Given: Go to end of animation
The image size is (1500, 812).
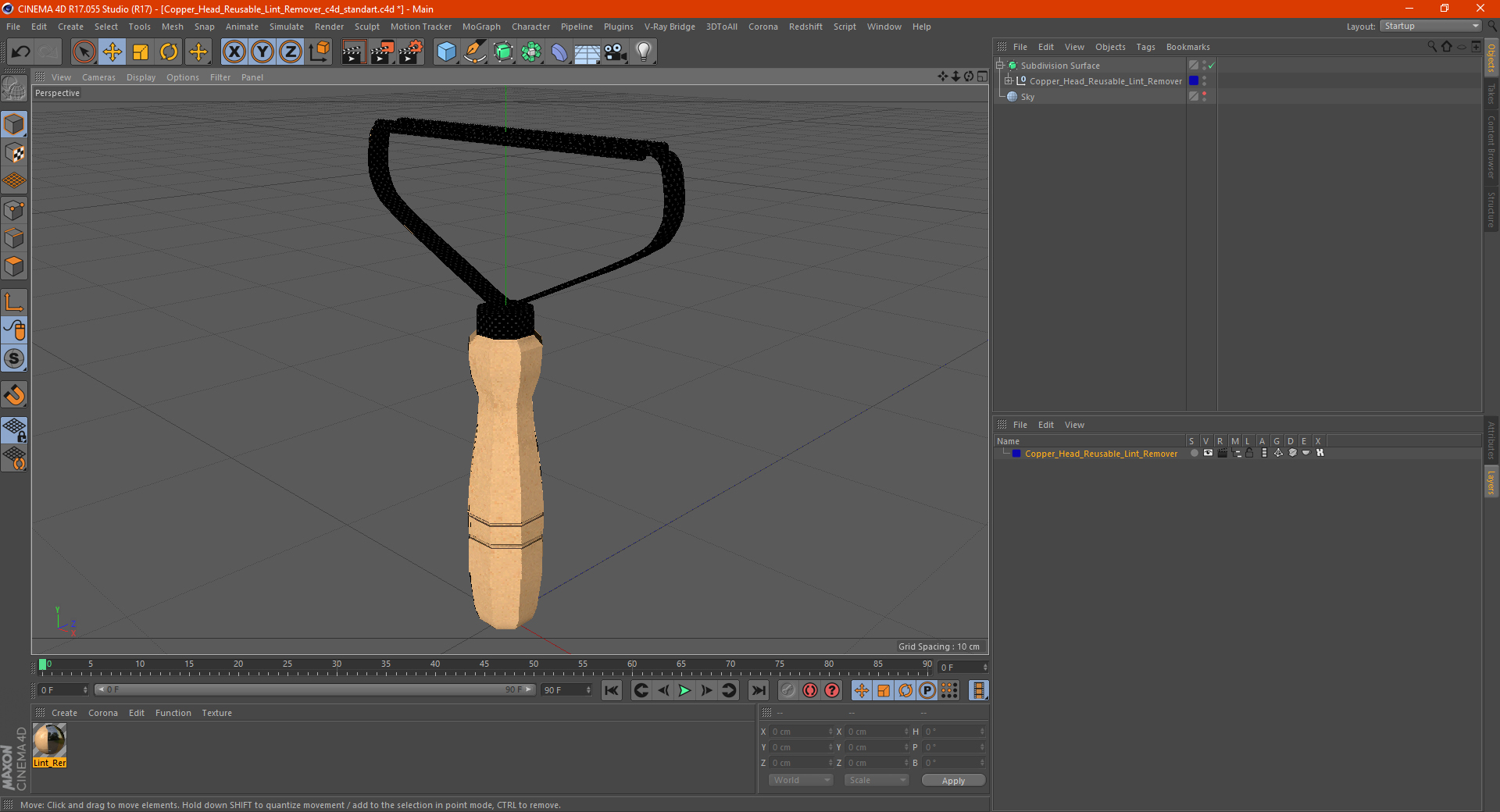Looking at the screenshot, I should click(x=758, y=690).
